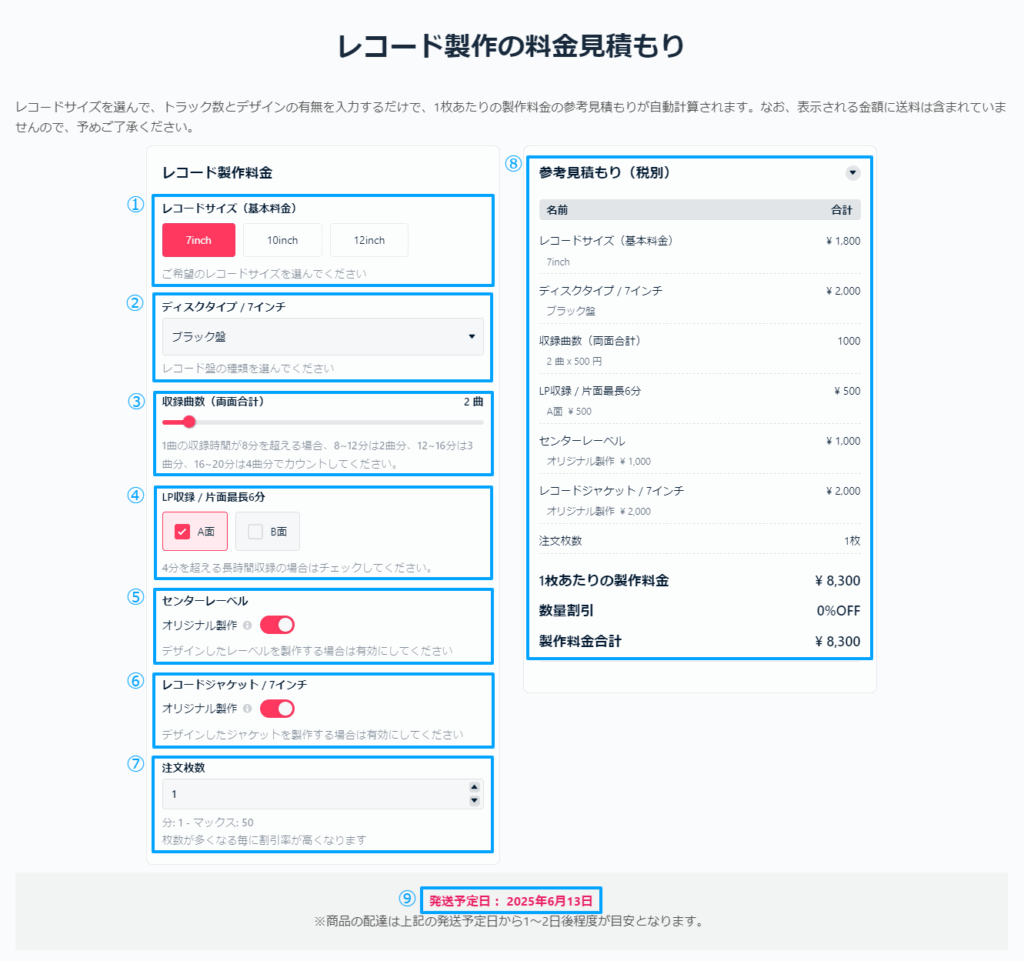Click the far right end of 収録曲数 slider track
Image resolution: width=1024 pixels, height=961 pixels.
pos(481,422)
